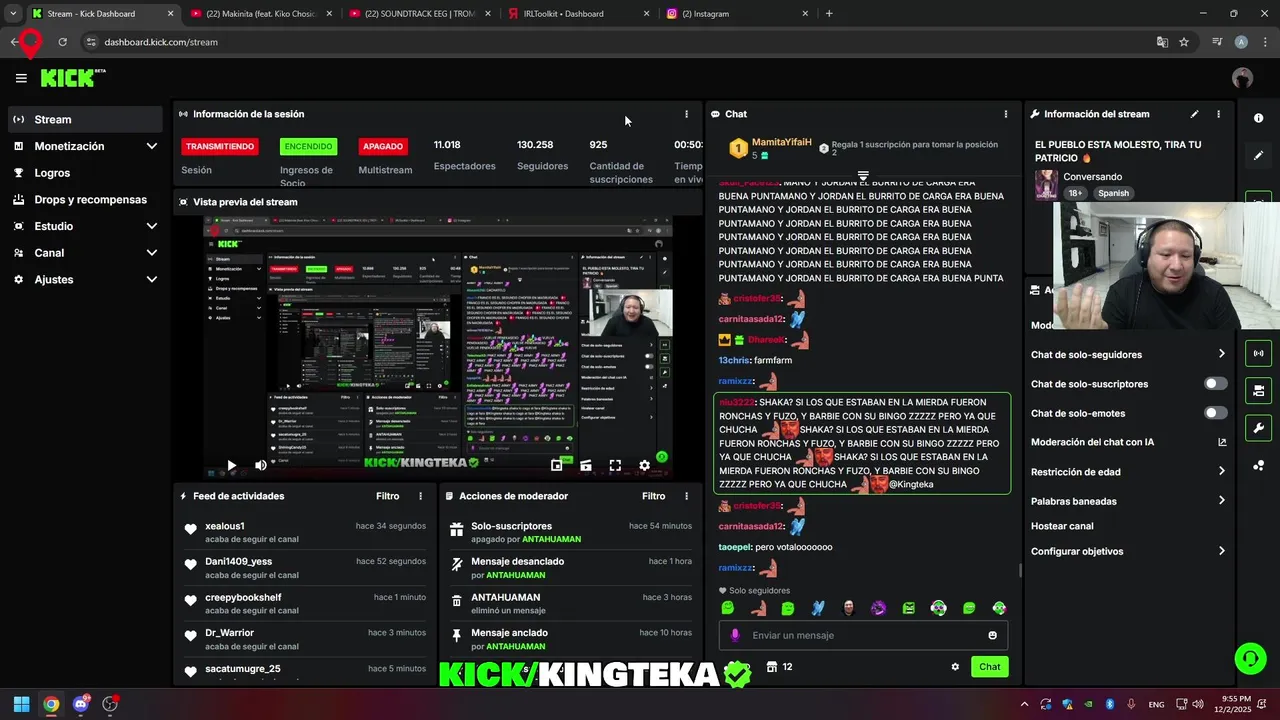Focus the Enviar un mensaje input field
1280x720 pixels.
[863, 635]
